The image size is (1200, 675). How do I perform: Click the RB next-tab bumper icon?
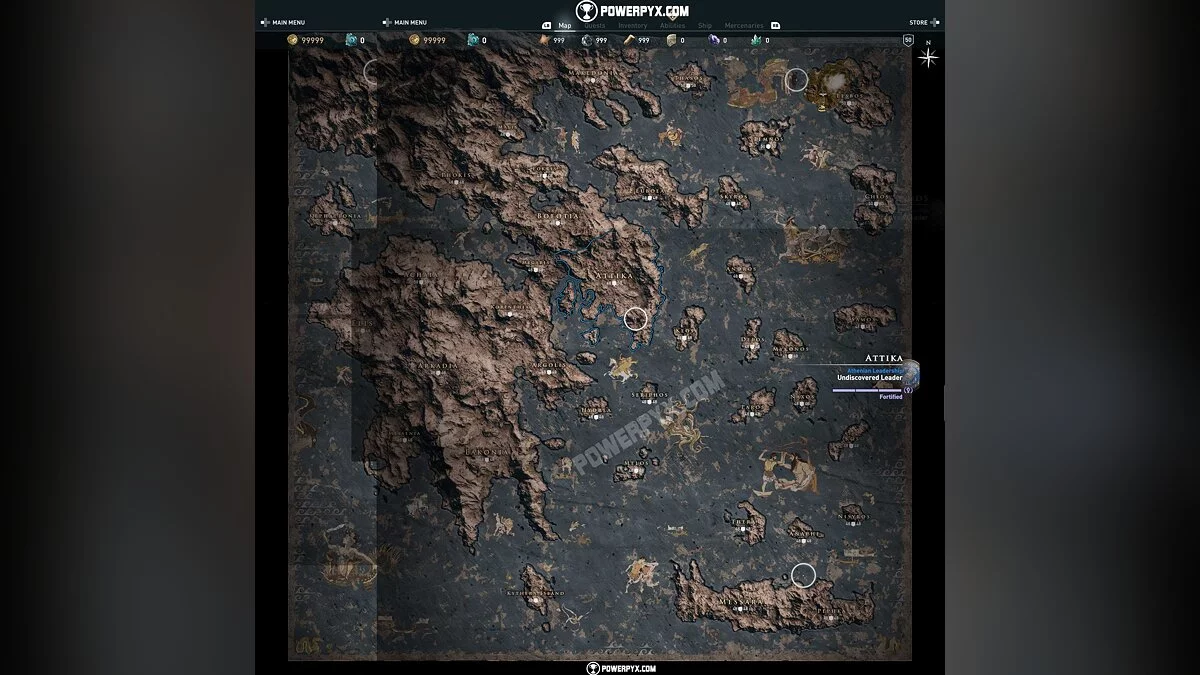coord(775,25)
